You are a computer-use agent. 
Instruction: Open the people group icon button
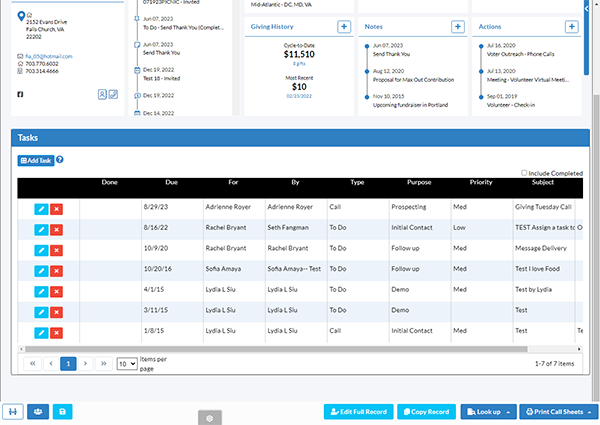tap(38, 412)
